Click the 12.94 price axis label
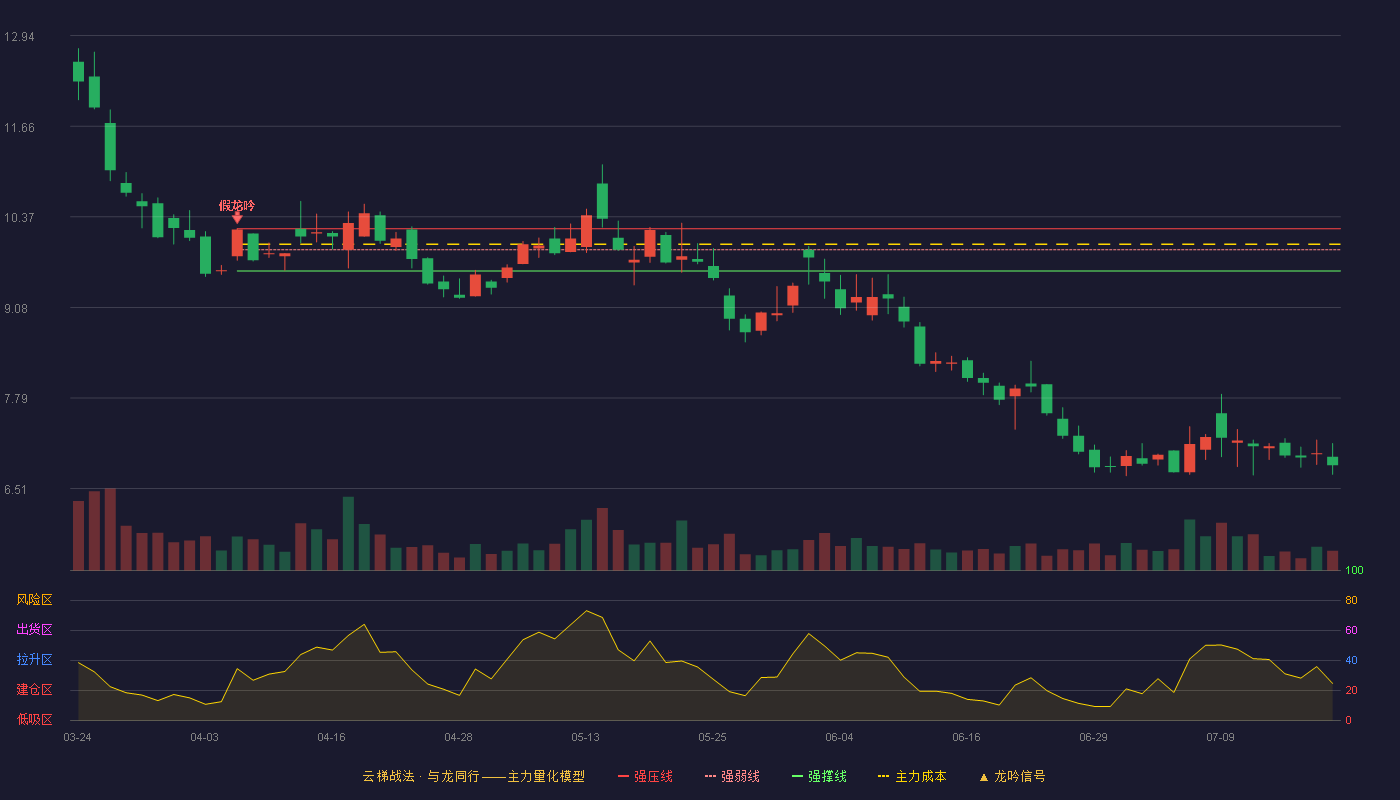Image resolution: width=1400 pixels, height=800 pixels. 19,37
